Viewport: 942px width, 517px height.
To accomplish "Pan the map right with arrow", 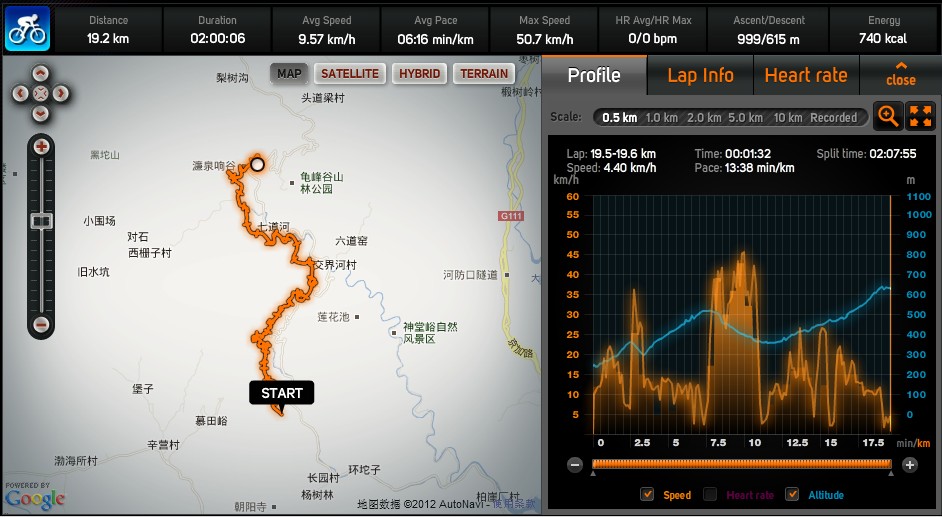I will tap(61, 93).
